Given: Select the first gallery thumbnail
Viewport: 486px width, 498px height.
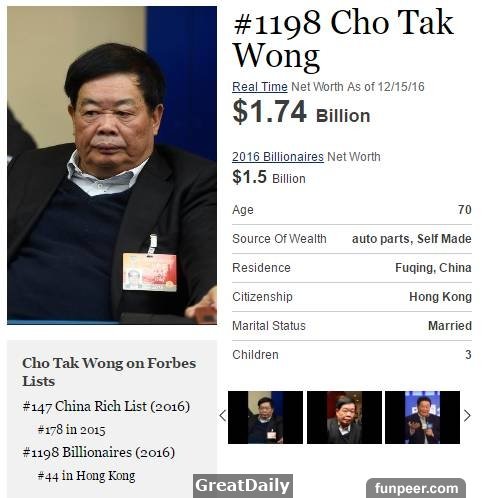Looking at the screenshot, I should (x=265, y=417).
